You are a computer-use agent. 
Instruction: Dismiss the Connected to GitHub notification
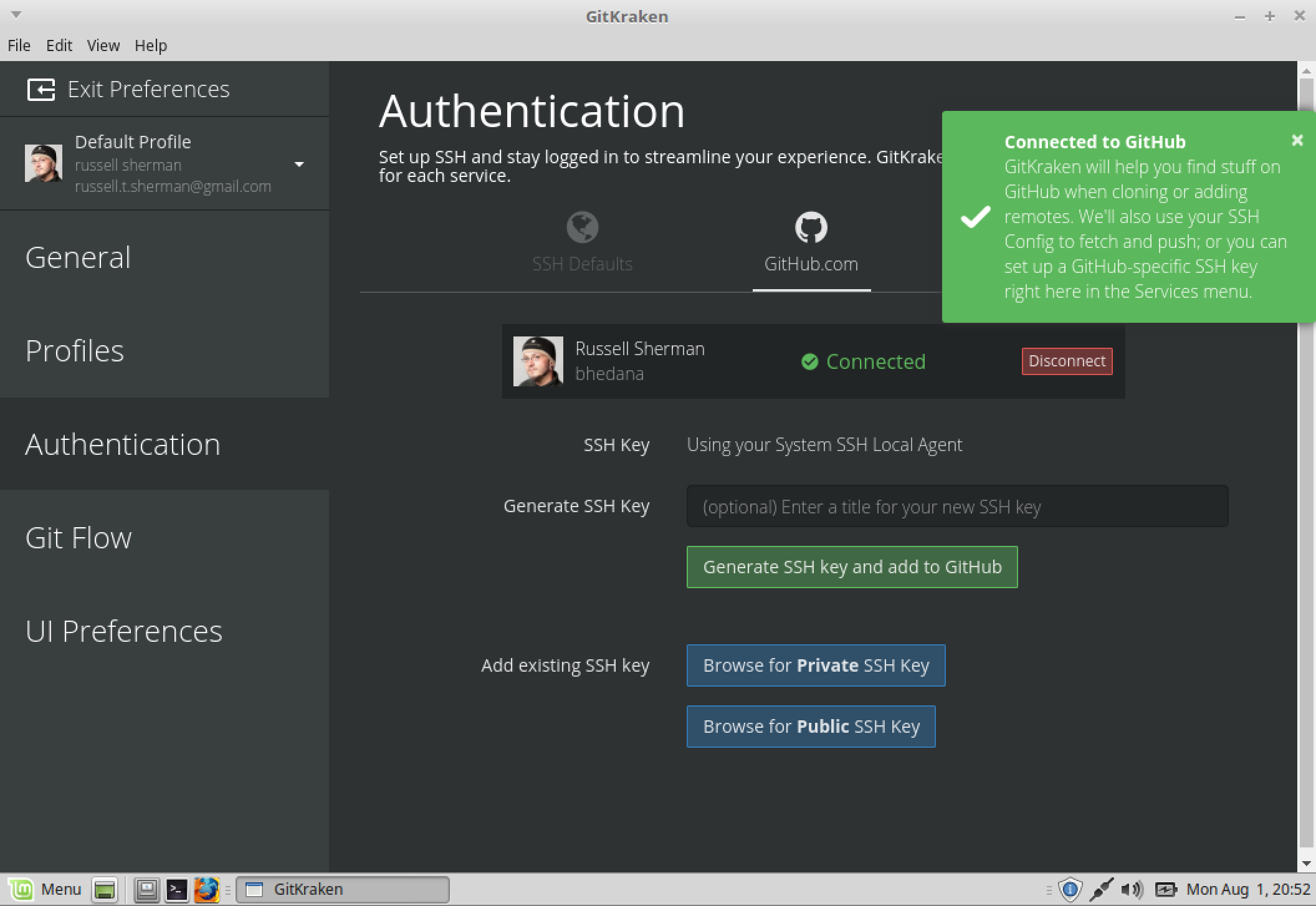[1297, 141]
